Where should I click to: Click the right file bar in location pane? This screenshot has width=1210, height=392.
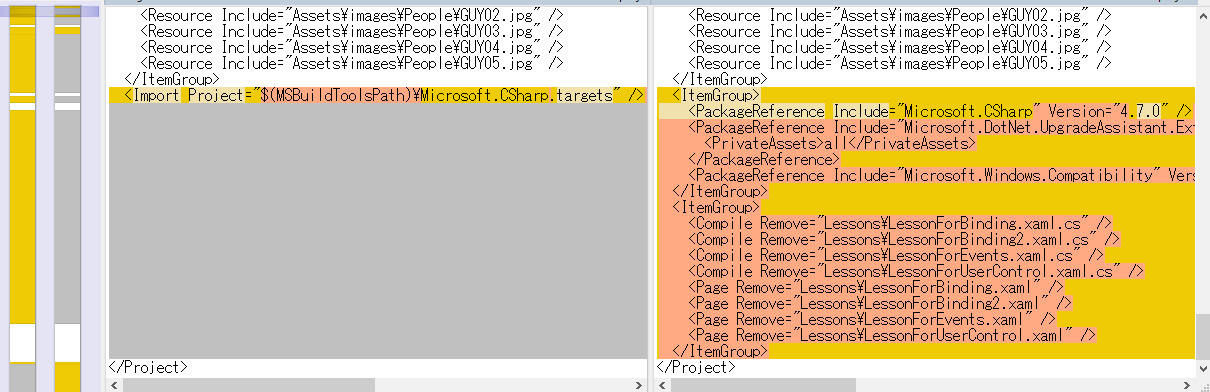coord(67,198)
